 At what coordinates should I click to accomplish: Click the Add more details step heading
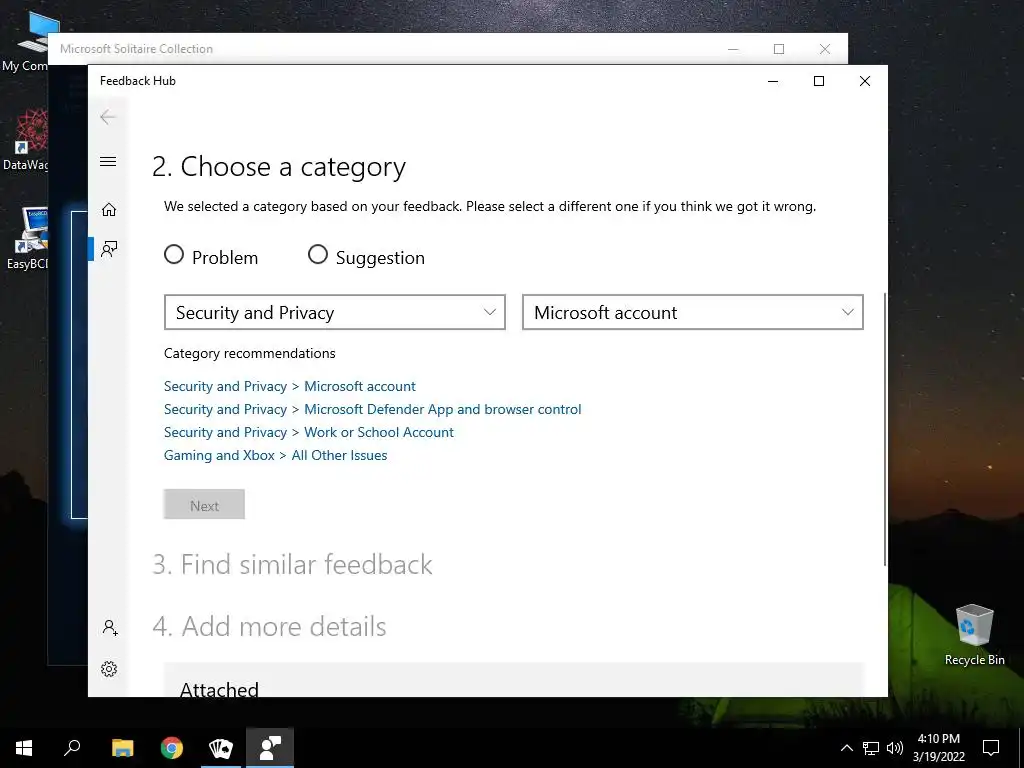[269, 626]
